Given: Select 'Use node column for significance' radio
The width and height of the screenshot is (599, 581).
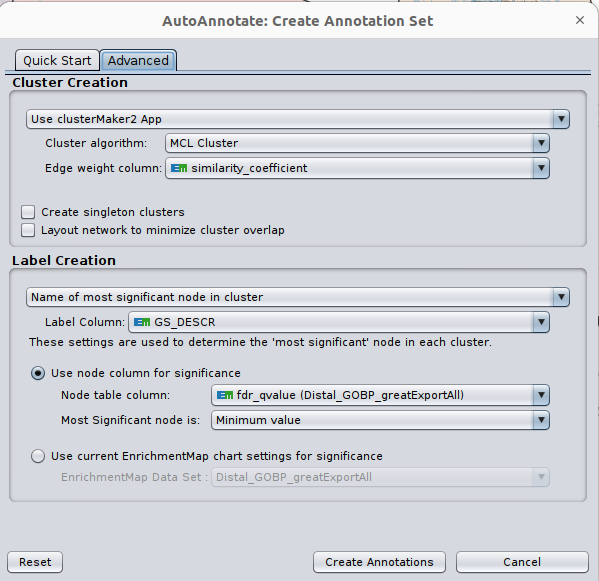Looking at the screenshot, I should (38, 373).
